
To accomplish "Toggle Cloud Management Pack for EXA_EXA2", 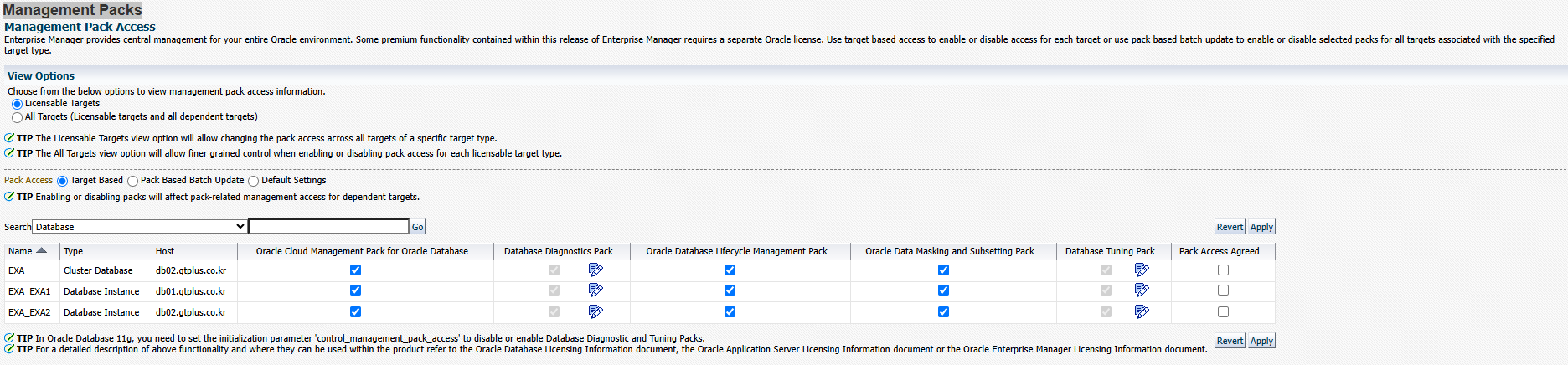I will [x=355, y=311].
